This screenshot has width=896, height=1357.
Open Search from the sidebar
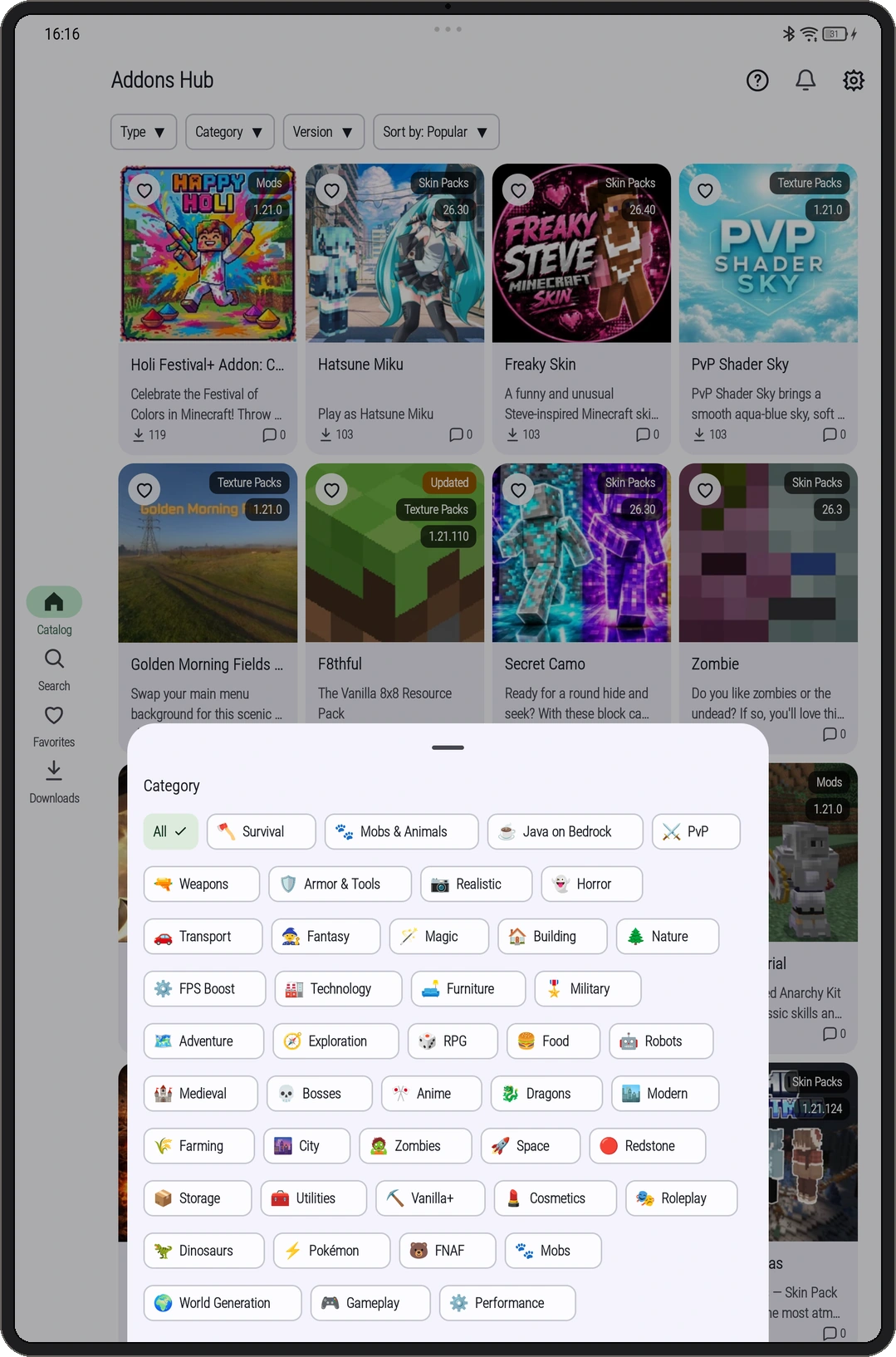(x=54, y=669)
